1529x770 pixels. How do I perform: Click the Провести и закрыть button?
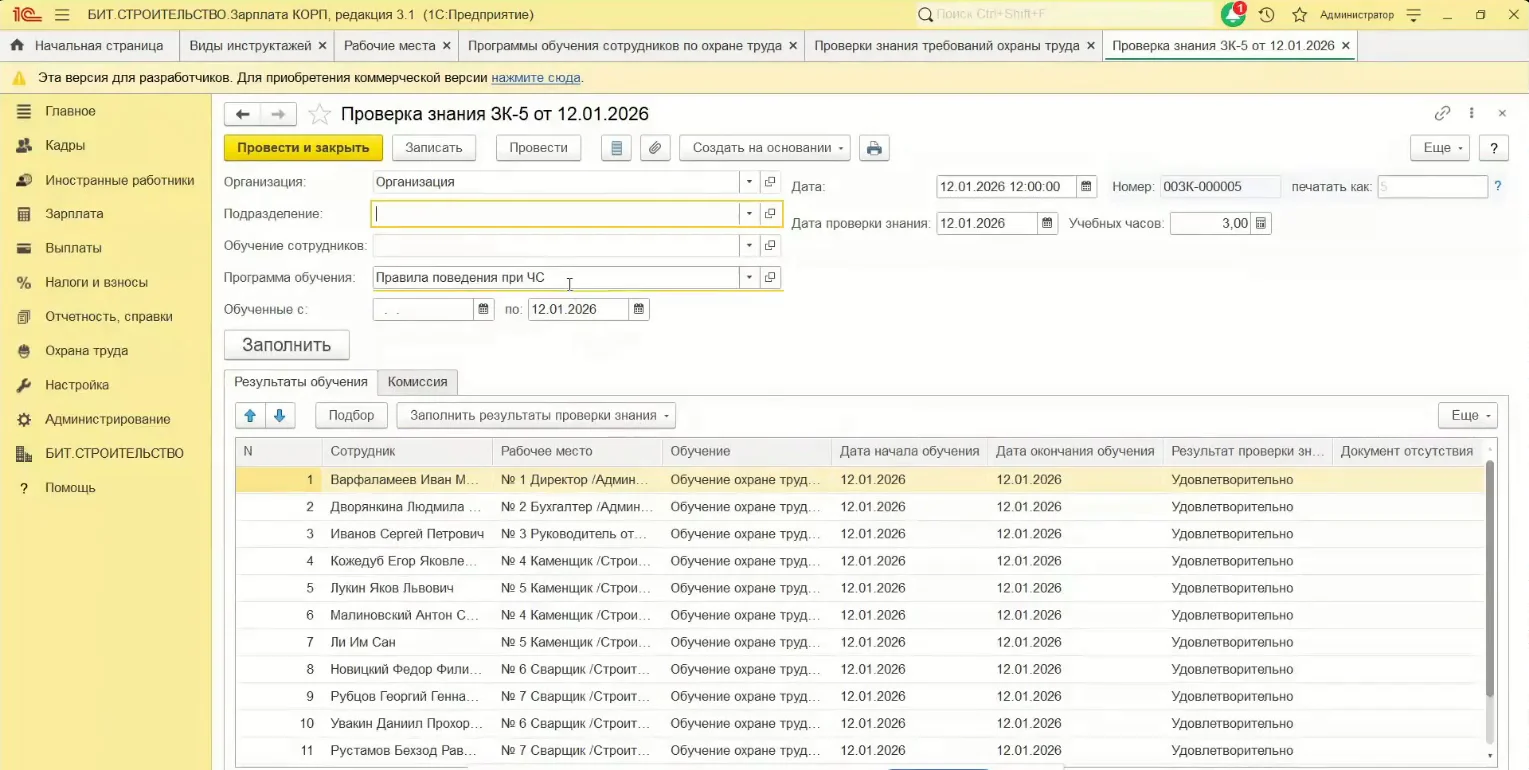pos(303,148)
